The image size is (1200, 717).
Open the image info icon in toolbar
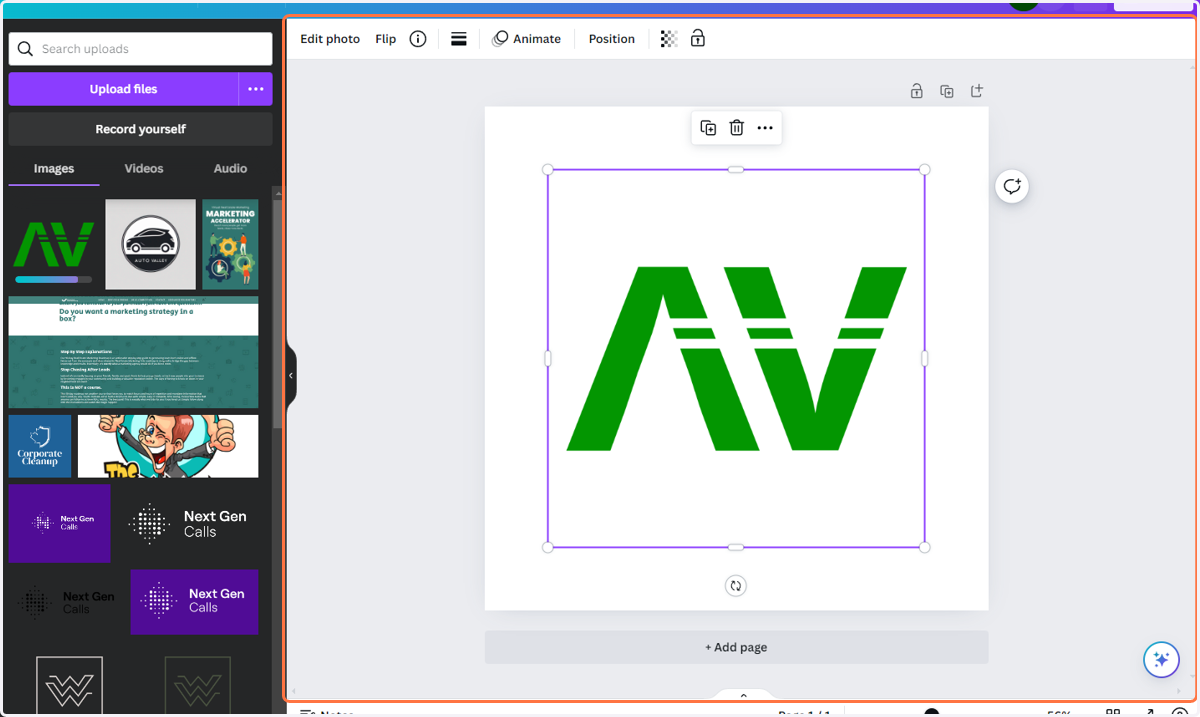tap(418, 39)
